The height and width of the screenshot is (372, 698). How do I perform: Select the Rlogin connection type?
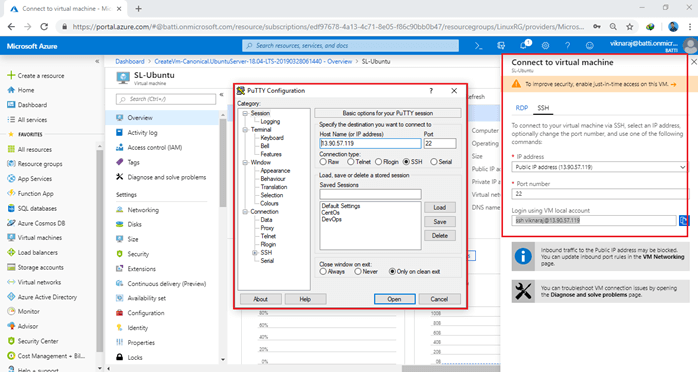pos(378,162)
